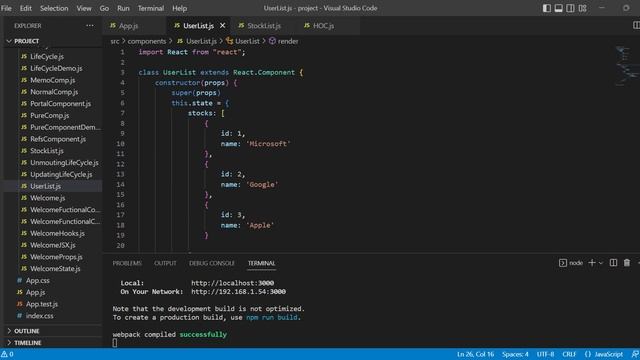The image size is (640, 360).
Task: Click the editor minimap preview
Action: click(627, 65)
